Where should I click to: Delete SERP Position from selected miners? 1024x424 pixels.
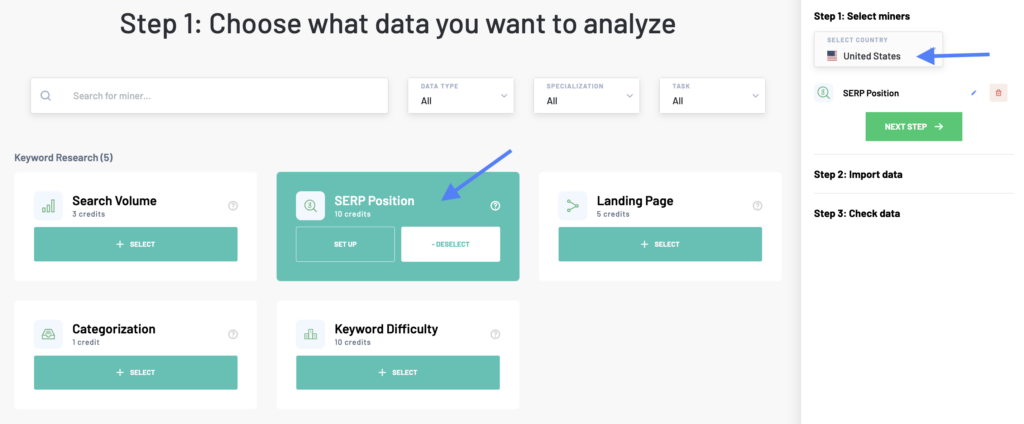[x=998, y=93]
